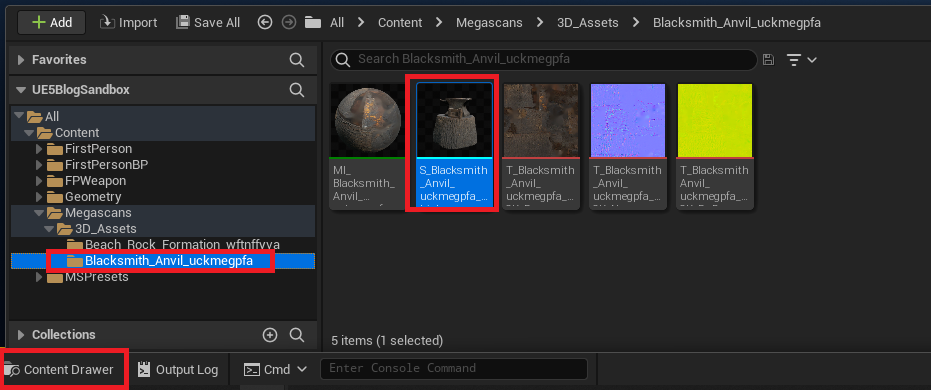Click the Import button
The height and width of the screenshot is (390, 931).
(128, 23)
